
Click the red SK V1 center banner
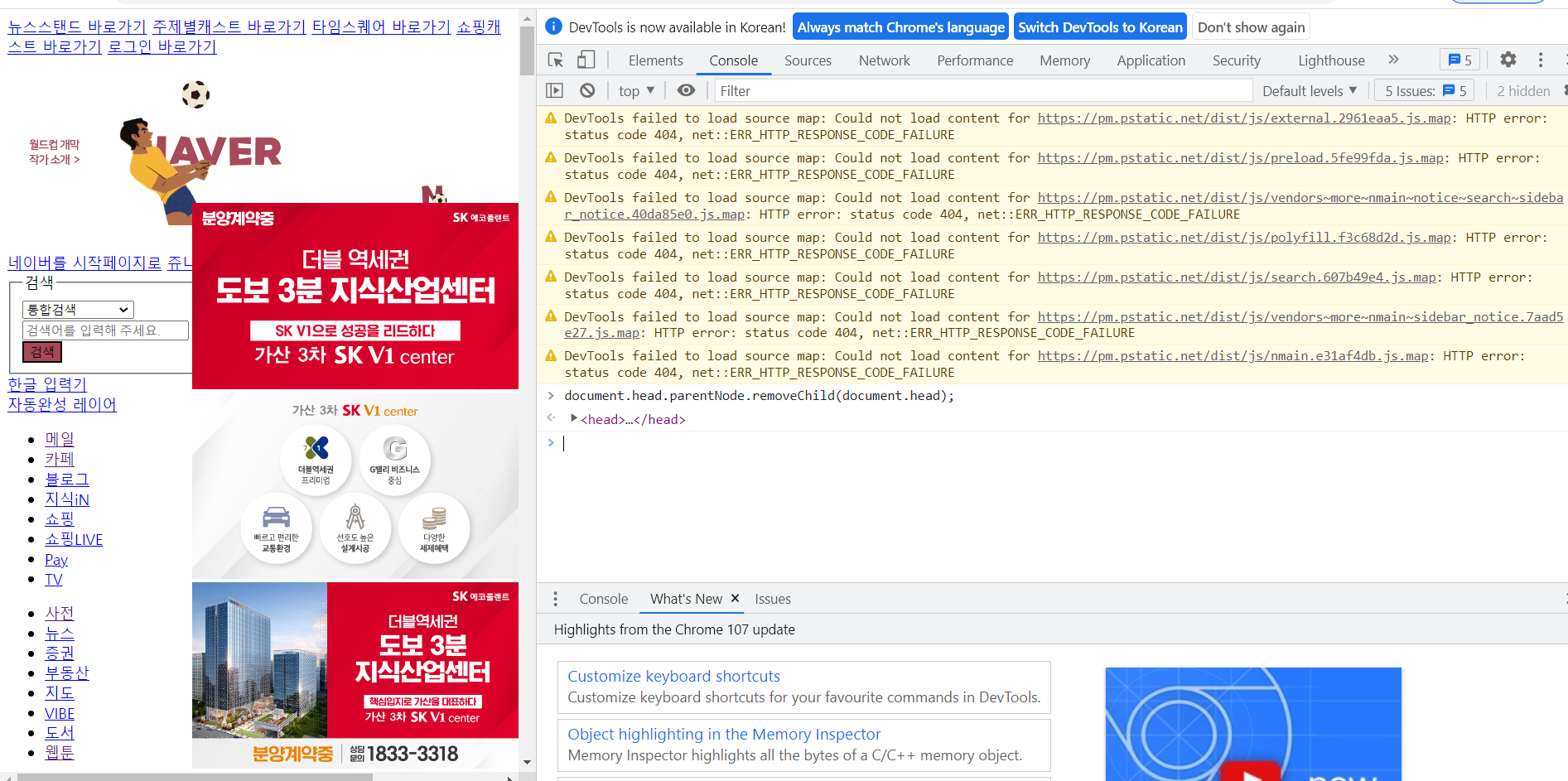tap(355, 296)
